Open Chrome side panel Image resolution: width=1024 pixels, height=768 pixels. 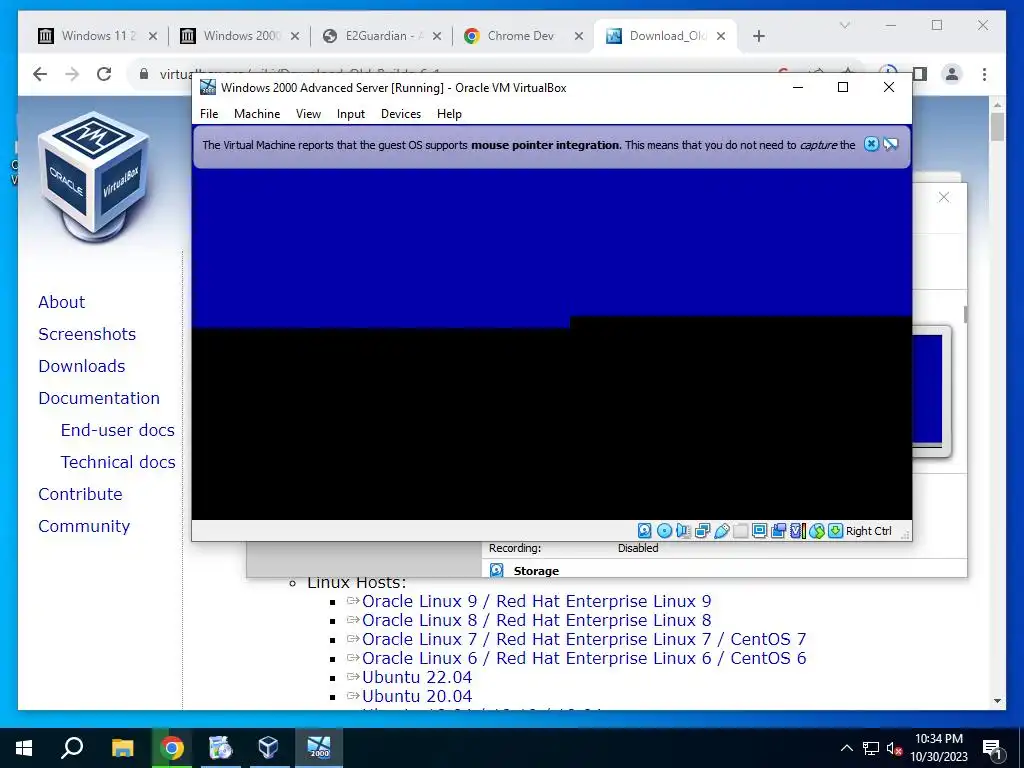pos(920,74)
